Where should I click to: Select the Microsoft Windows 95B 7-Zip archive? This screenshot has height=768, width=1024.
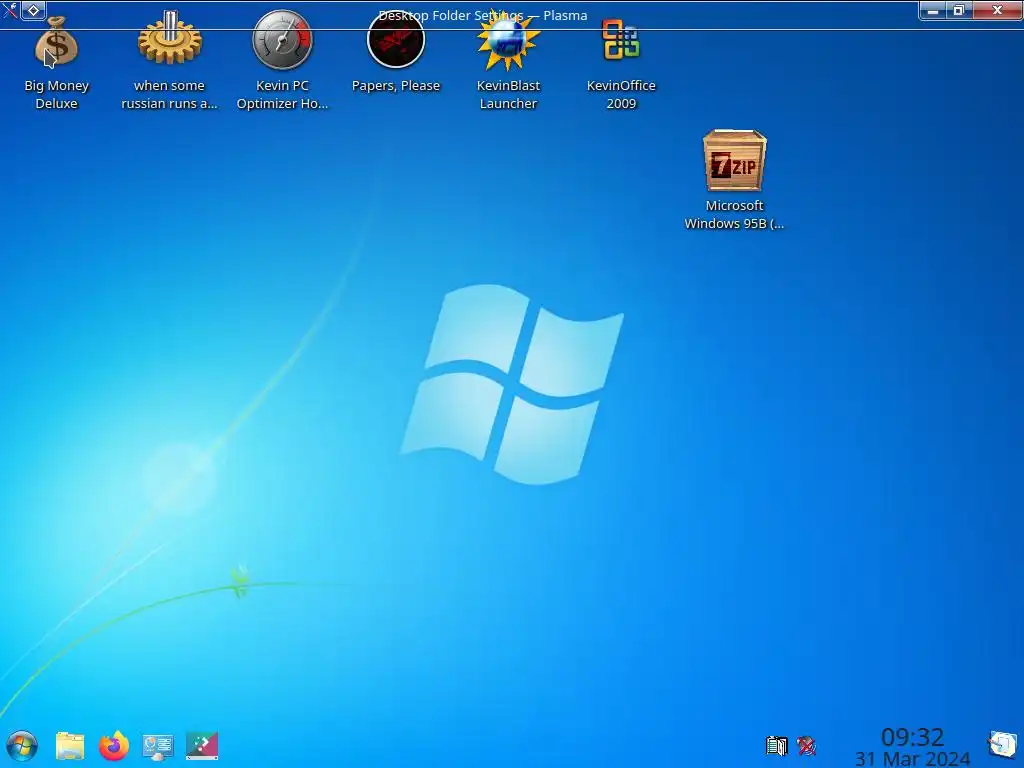click(734, 161)
